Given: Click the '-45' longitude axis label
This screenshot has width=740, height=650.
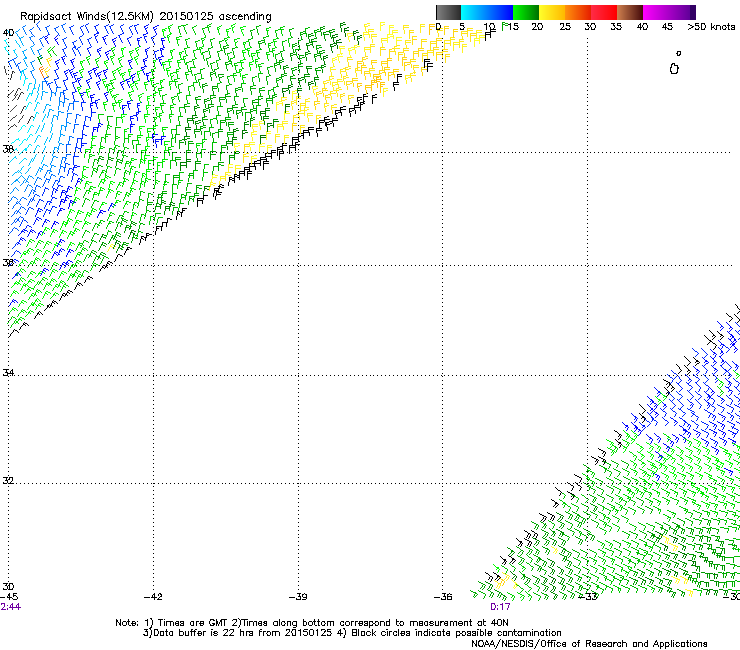Looking at the screenshot, I should tap(9, 597).
